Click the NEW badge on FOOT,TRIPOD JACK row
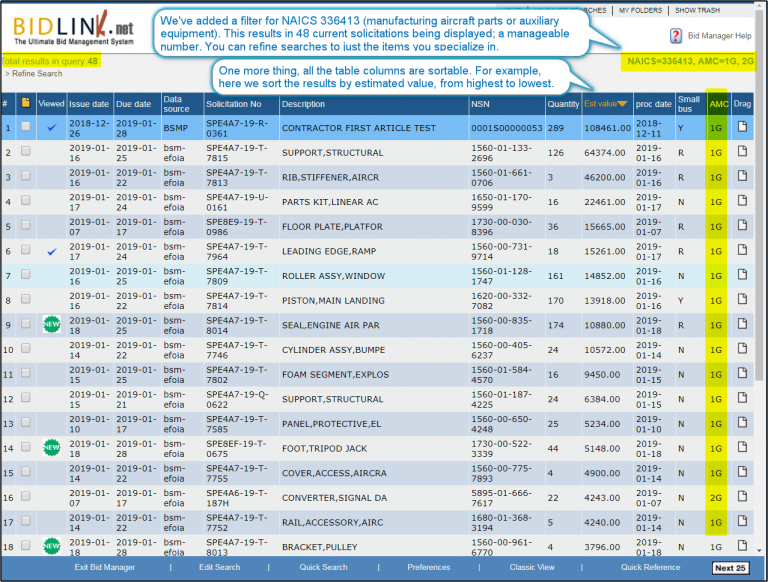This screenshot has width=768, height=582. point(51,447)
